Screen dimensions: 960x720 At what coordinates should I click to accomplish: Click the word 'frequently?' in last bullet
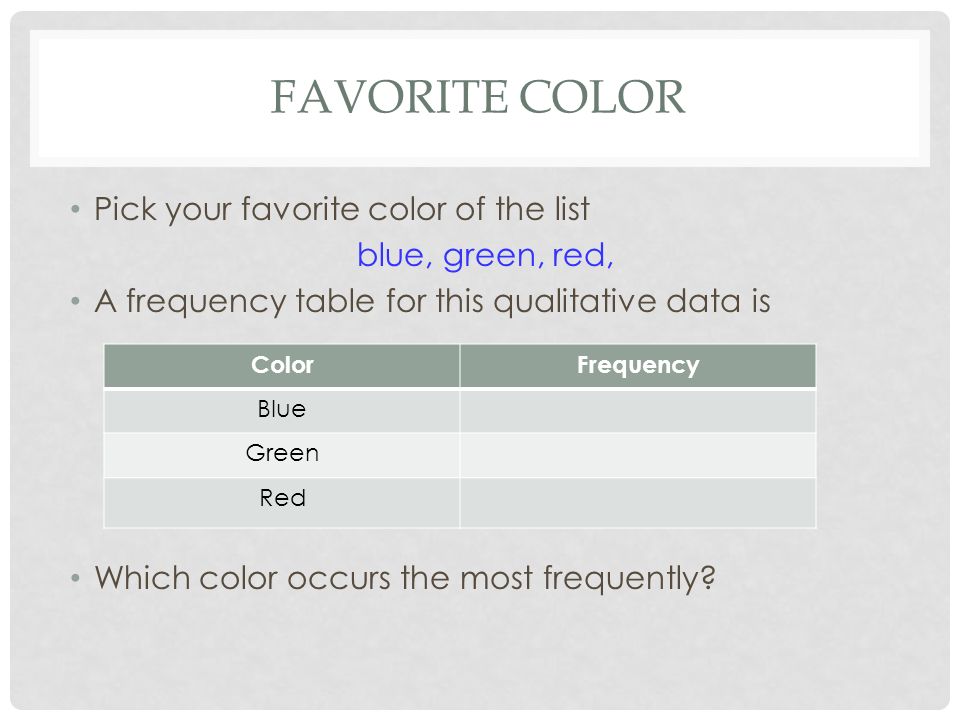pyautogui.click(x=629, y=579)
